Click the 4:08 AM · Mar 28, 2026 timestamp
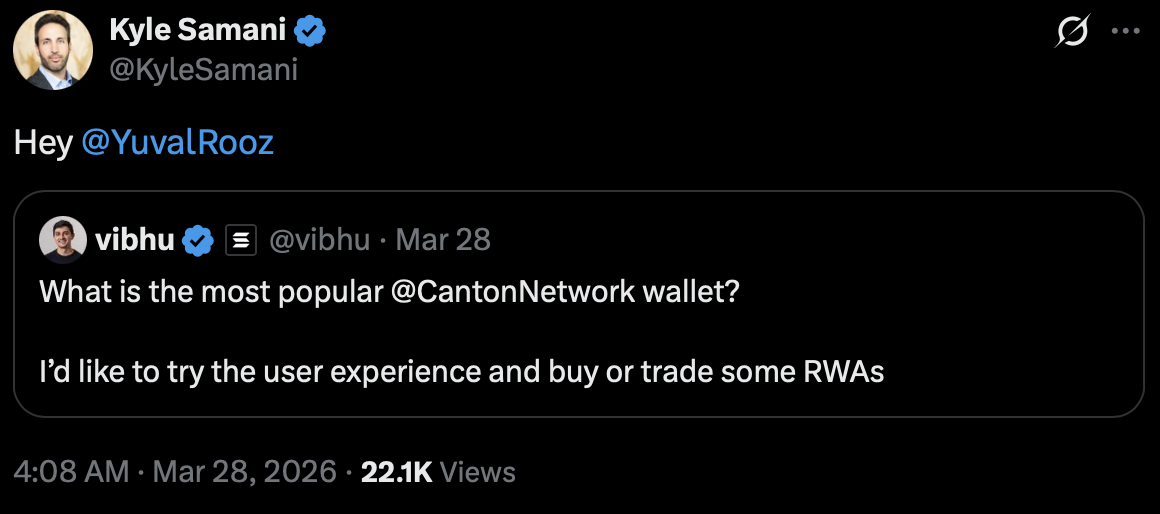The image size is (1160, 514). point(175,472)
